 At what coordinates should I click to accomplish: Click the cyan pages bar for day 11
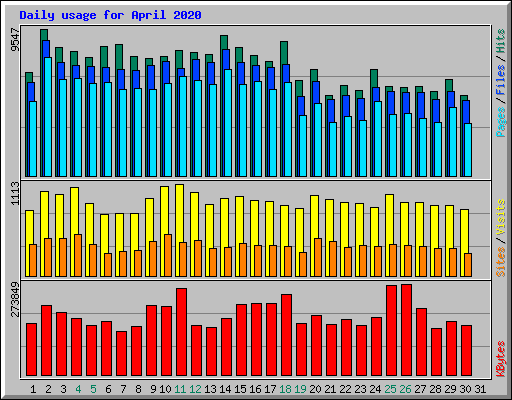pos(183,126)
